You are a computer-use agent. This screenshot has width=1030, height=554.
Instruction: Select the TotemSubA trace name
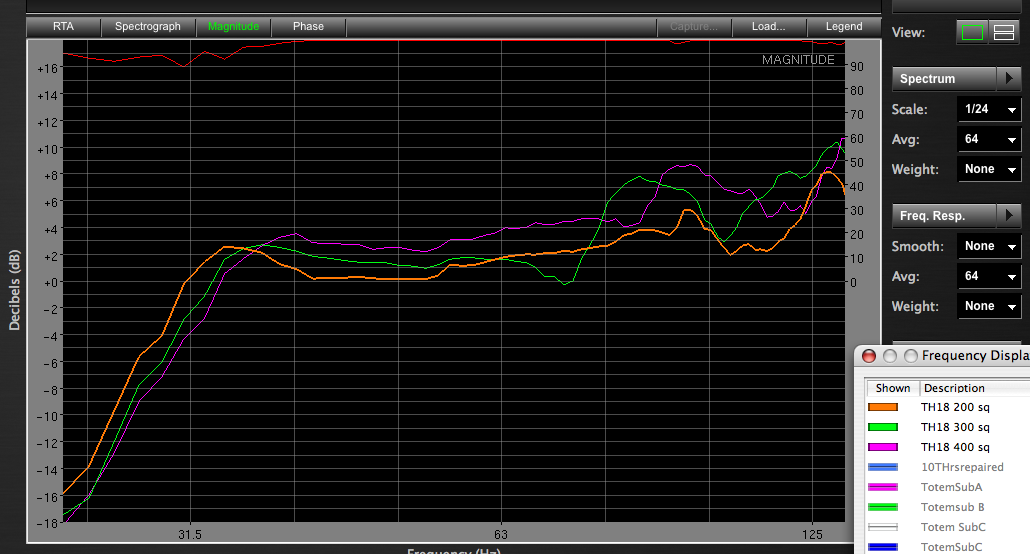pyautogui.click(x=951, y=487)
